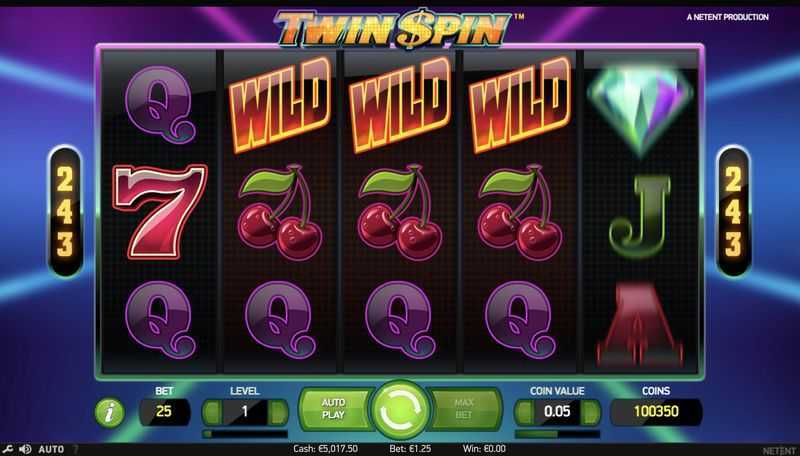Adjust the Level slider bar
The width and height of the screenshot is (800, 456).
tap(245, 434)
